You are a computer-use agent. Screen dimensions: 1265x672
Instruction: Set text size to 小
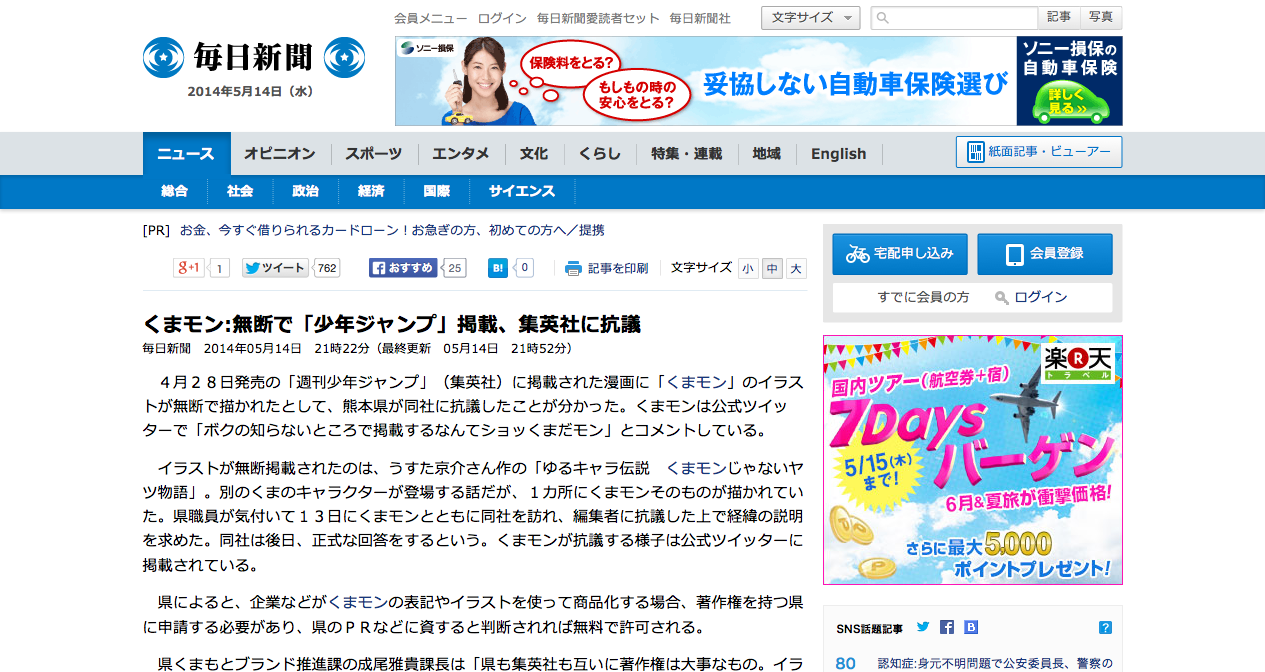coord(748,269)
